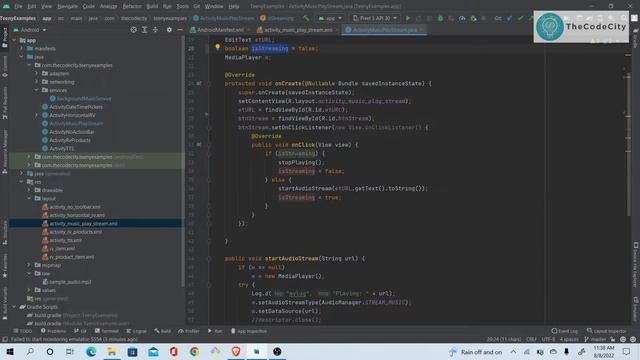Screen dimensions: 640x360
Task: Click the master Git branch widget
Action: pos(596,339)
